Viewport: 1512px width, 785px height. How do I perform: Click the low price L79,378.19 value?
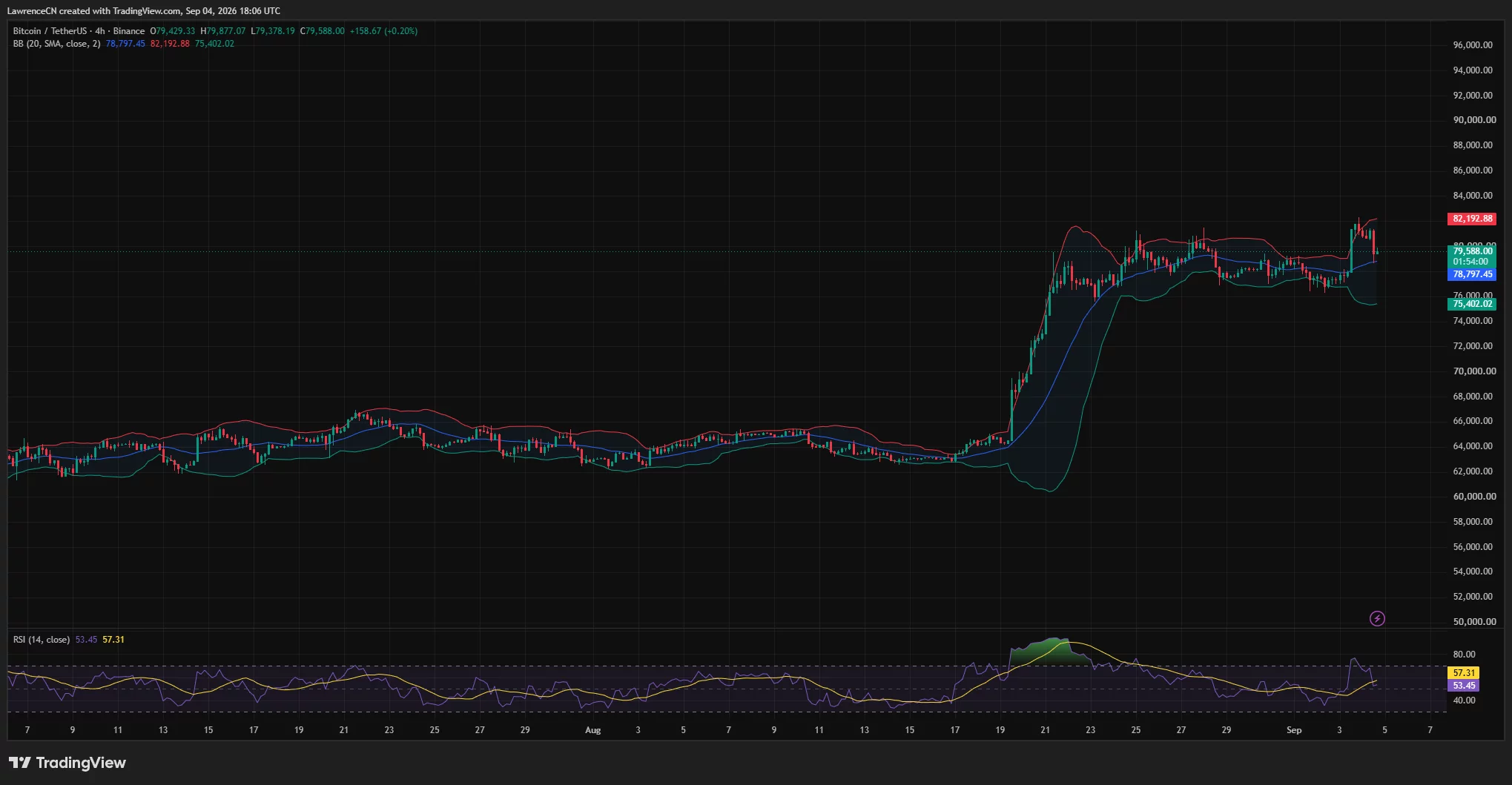(x=273, y=31)
